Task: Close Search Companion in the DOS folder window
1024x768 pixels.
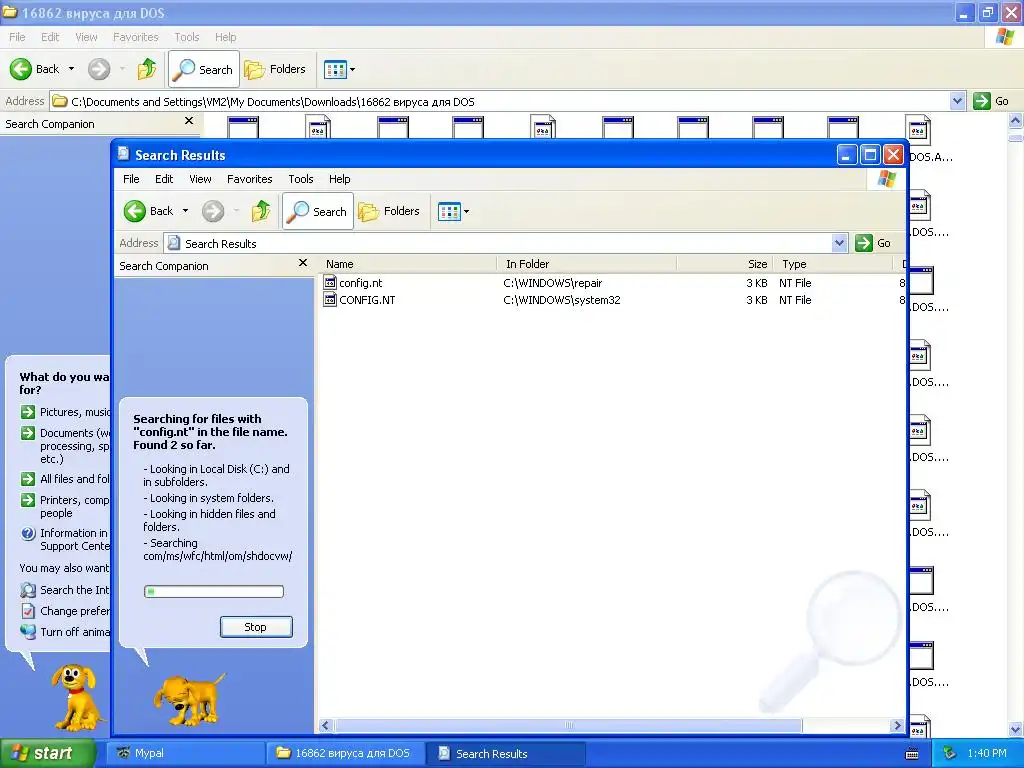Action: tap(189, 121)
